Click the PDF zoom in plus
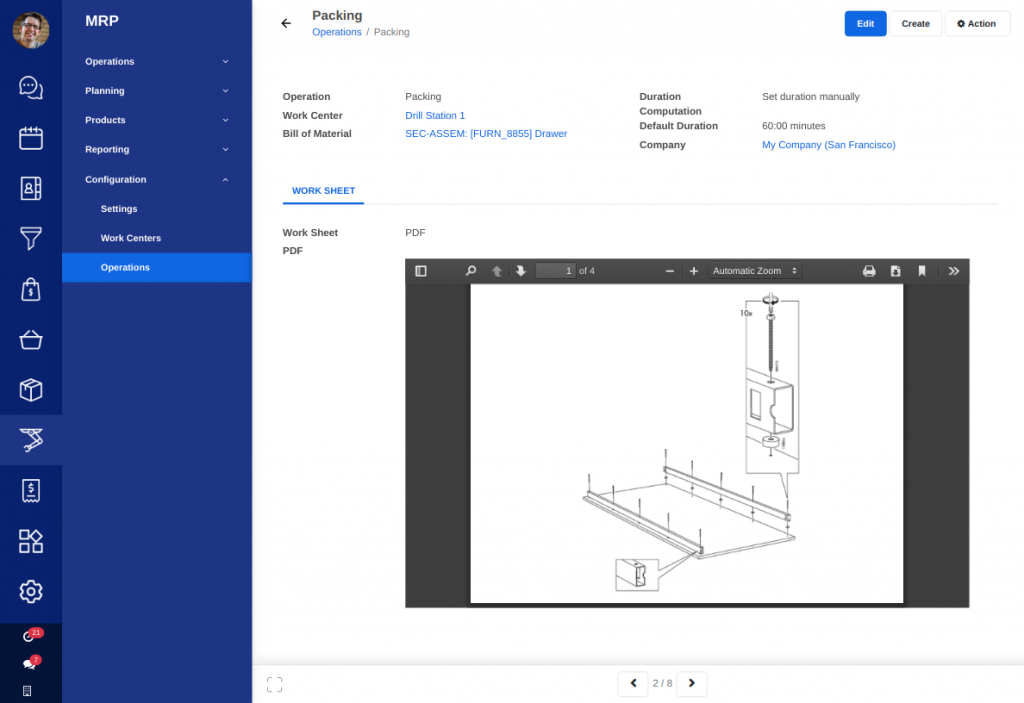 (x=694, y=271)
